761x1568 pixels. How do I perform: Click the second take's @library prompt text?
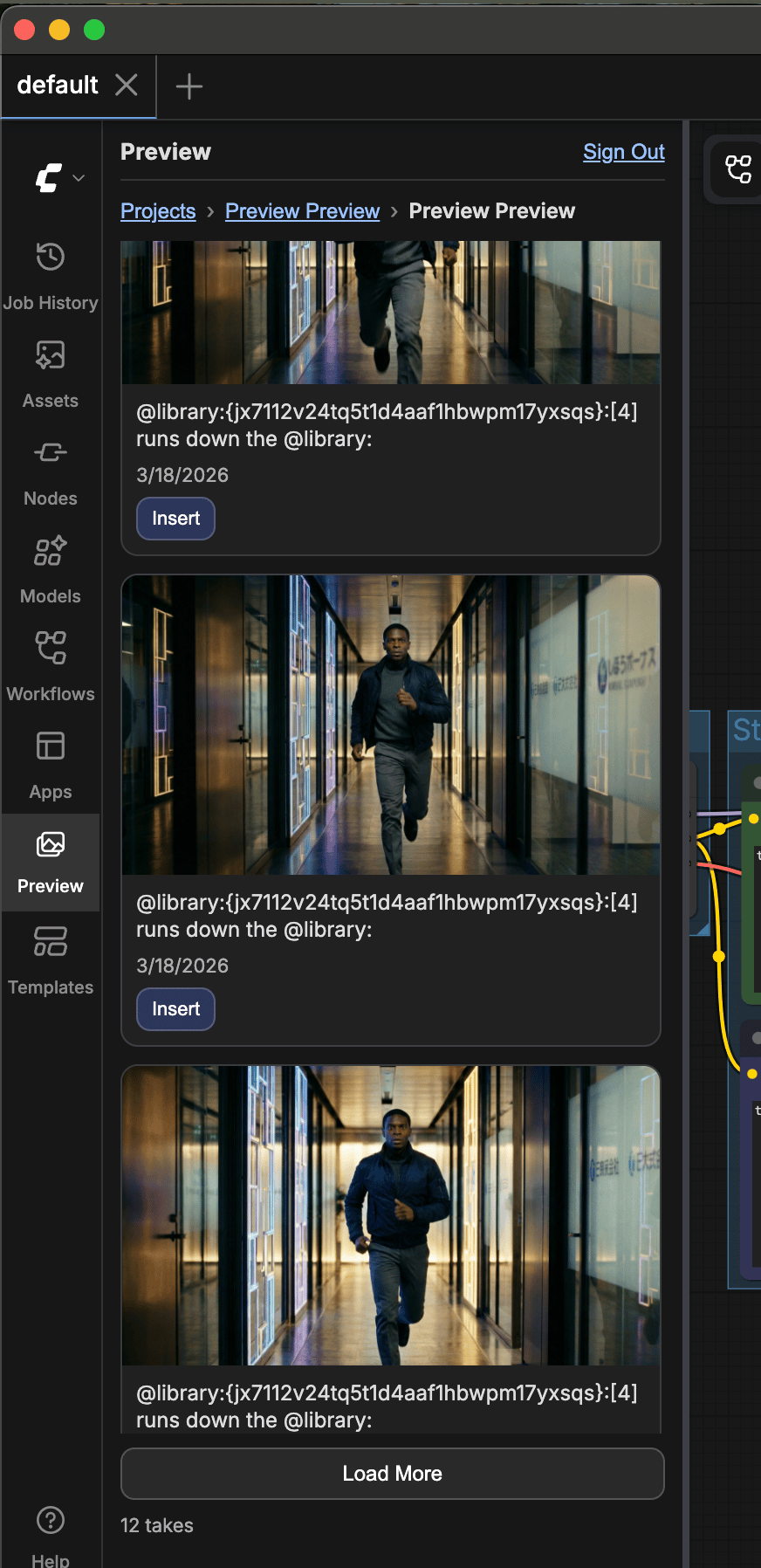pos(387,916)
